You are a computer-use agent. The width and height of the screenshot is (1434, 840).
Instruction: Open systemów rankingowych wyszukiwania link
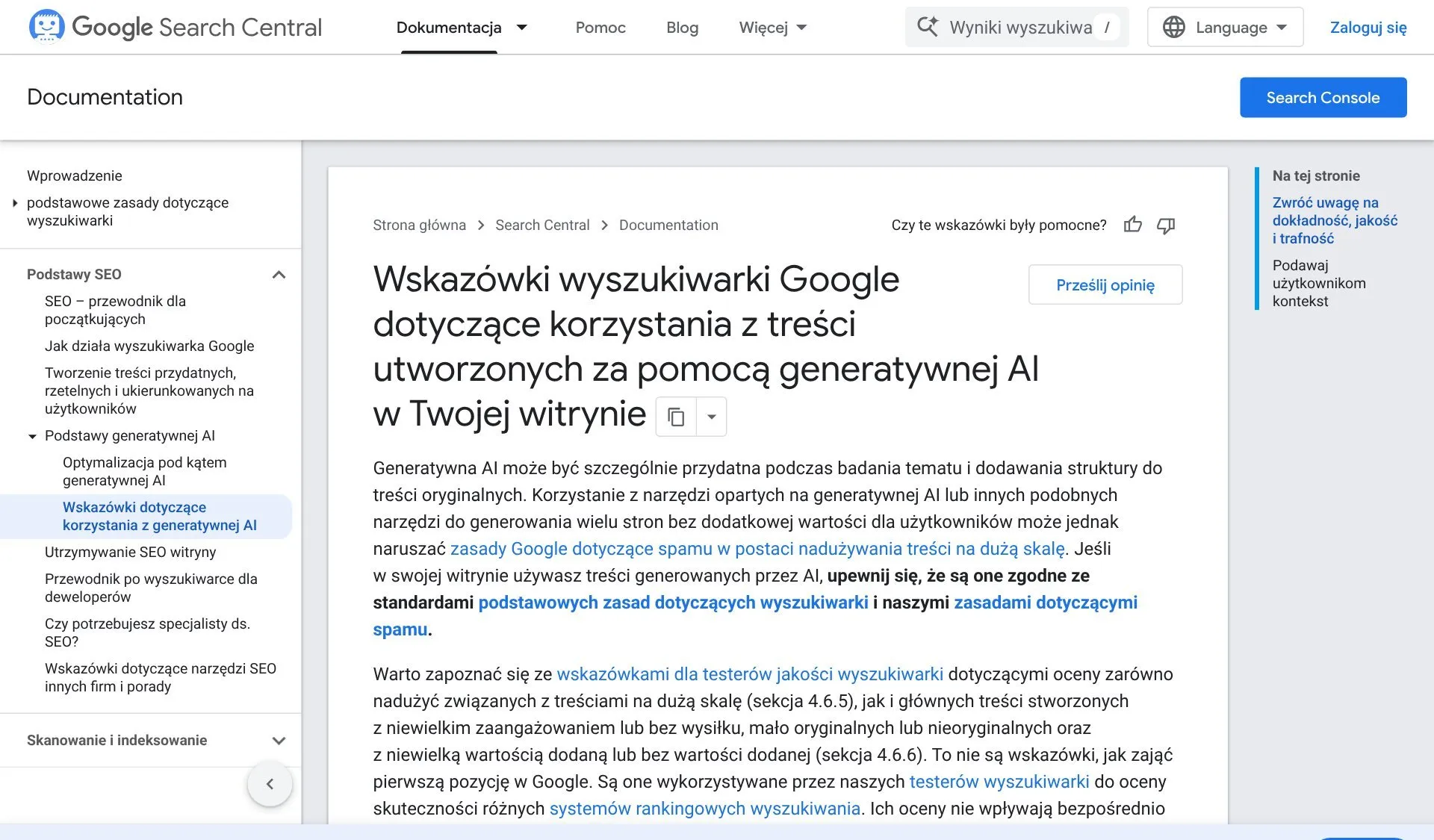(x=704, y=809)
